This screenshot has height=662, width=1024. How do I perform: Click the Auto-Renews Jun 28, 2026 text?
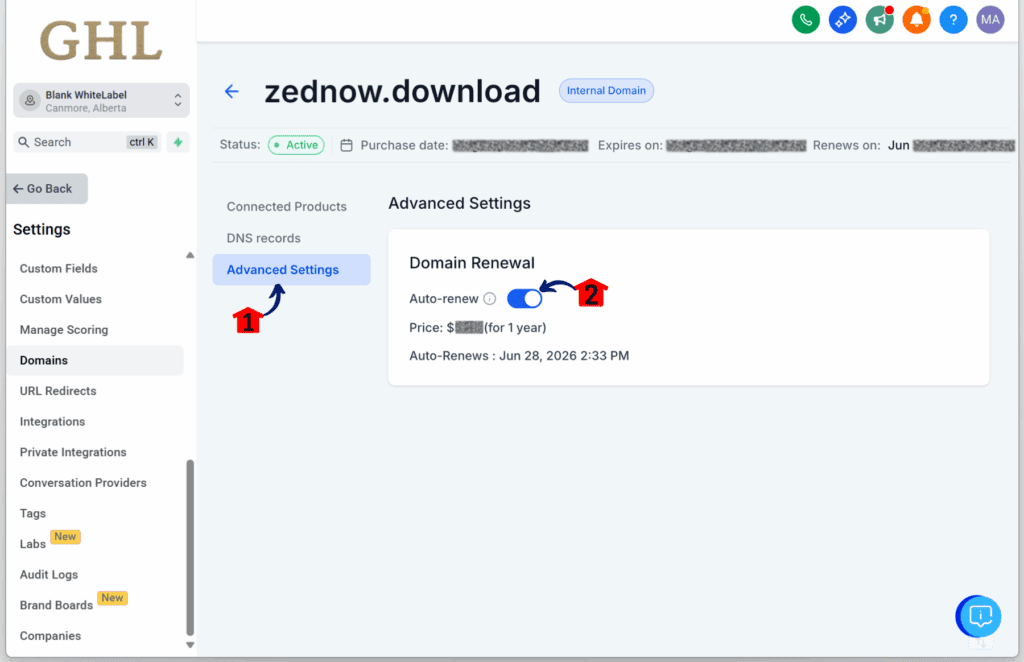point(519,356)
